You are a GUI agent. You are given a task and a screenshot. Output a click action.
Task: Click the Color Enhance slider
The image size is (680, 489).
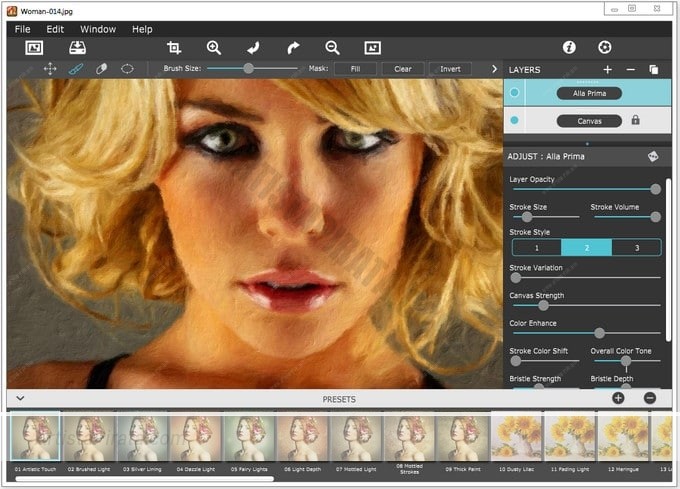(x=586, y=333)
